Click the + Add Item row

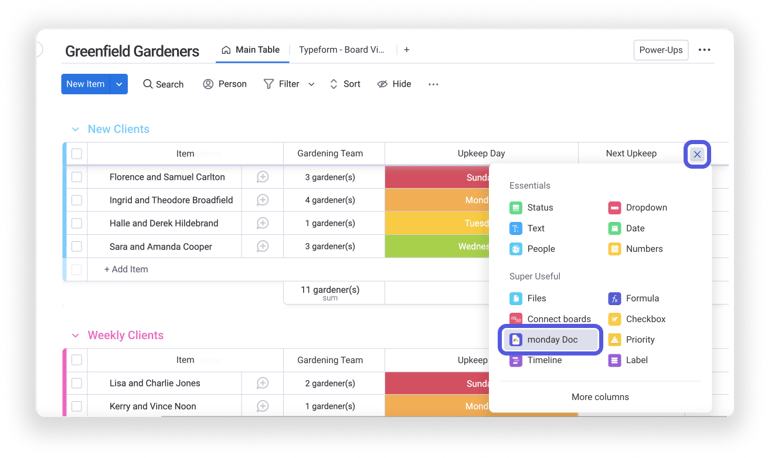126,269
